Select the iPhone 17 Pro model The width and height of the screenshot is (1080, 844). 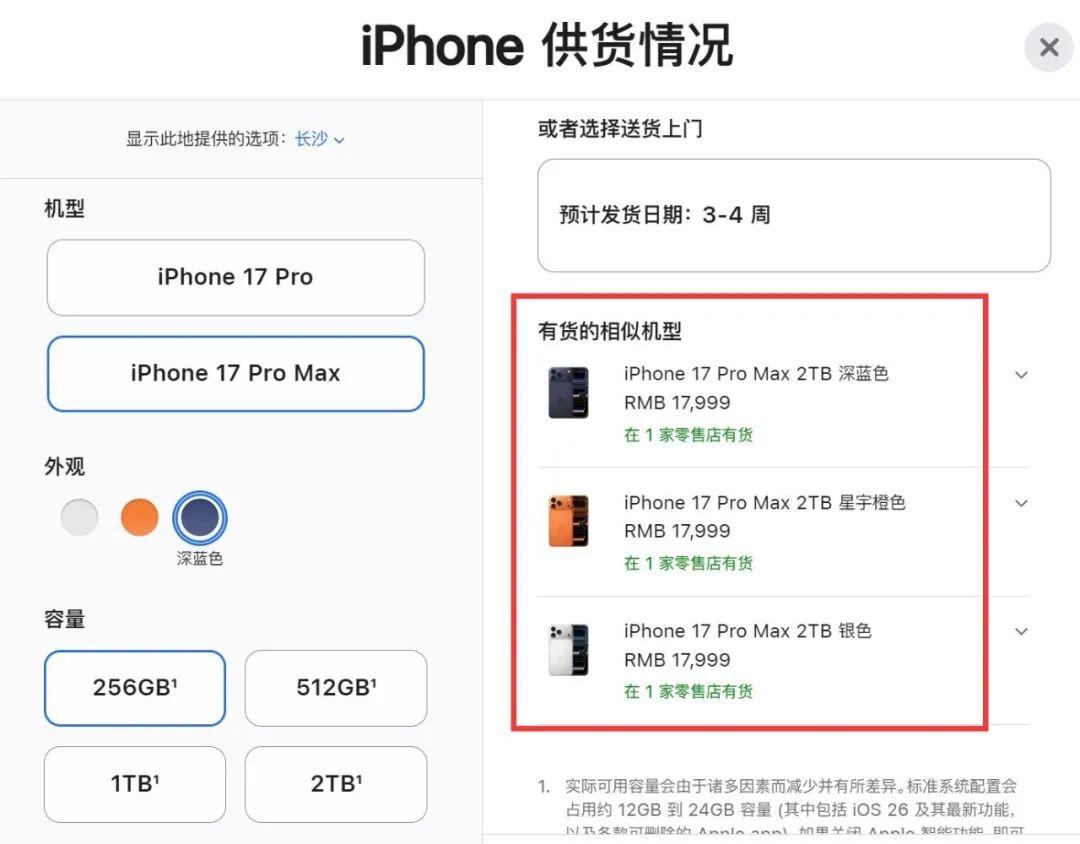pos(236,278)
